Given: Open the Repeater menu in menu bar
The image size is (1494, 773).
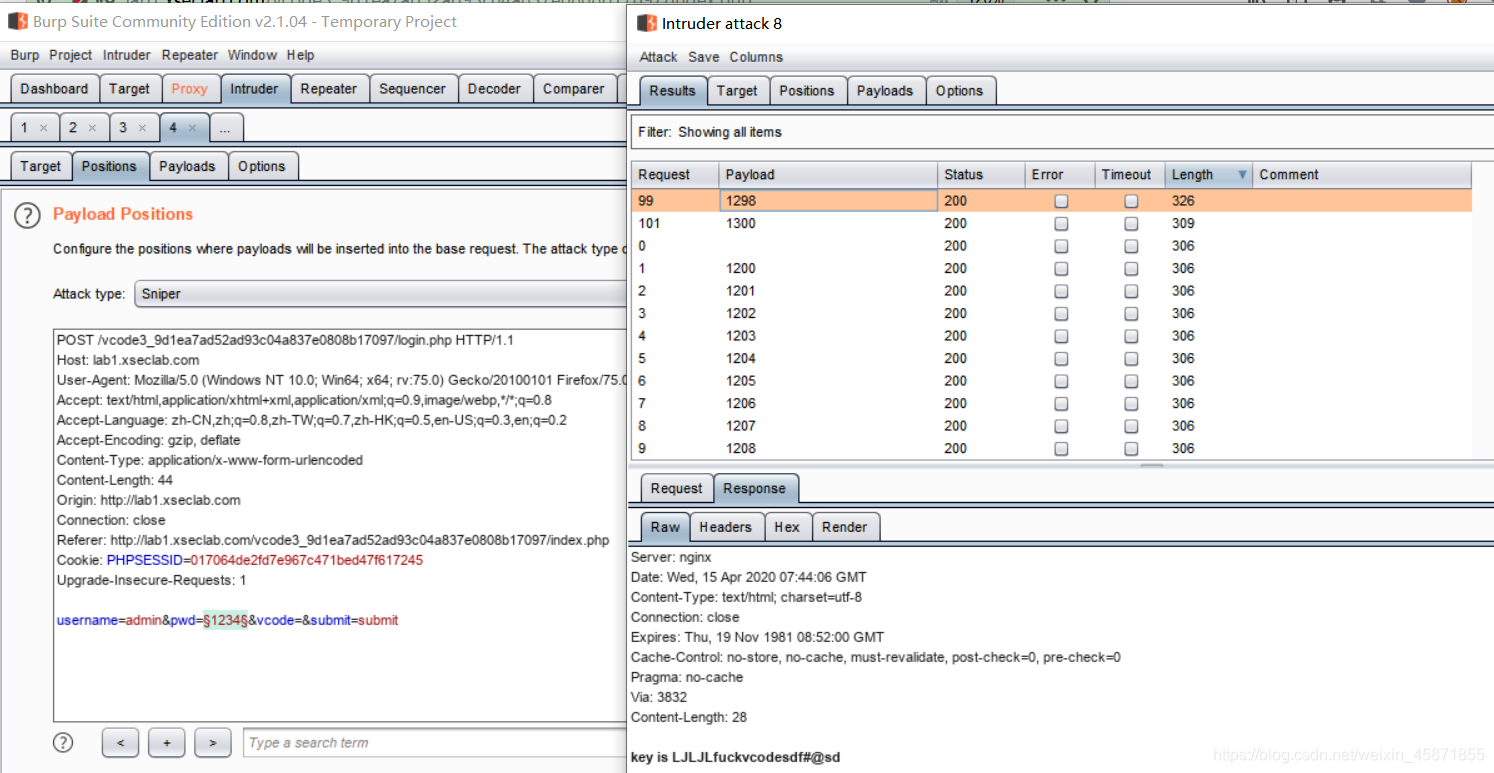Looking at the screenshot, I should click(x=190, y=55).
